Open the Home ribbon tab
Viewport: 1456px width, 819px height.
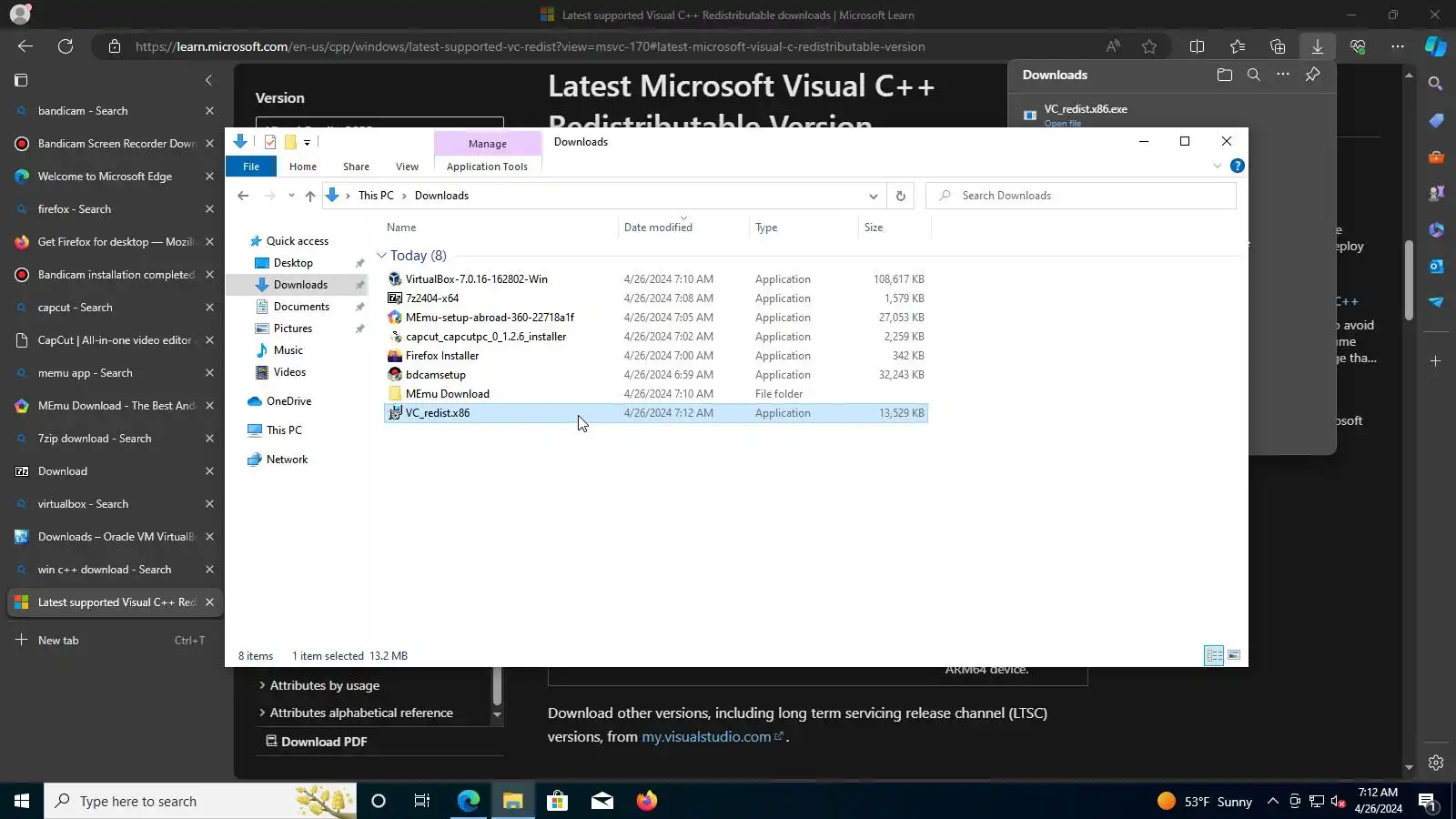click(303, 167)
